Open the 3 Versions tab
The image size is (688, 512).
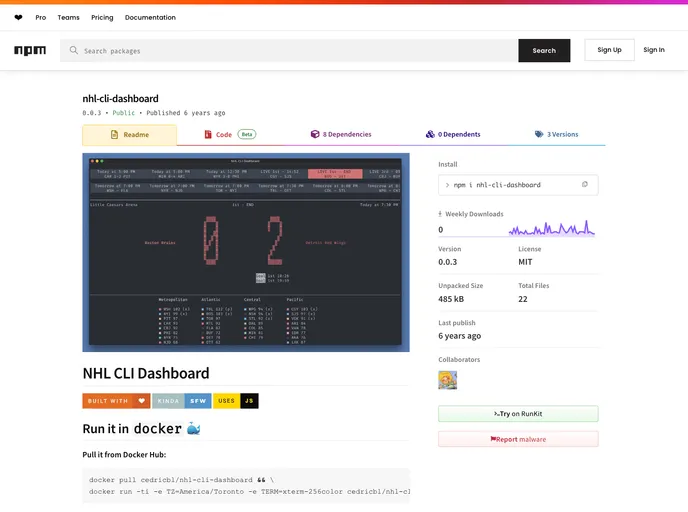point(556,134)
